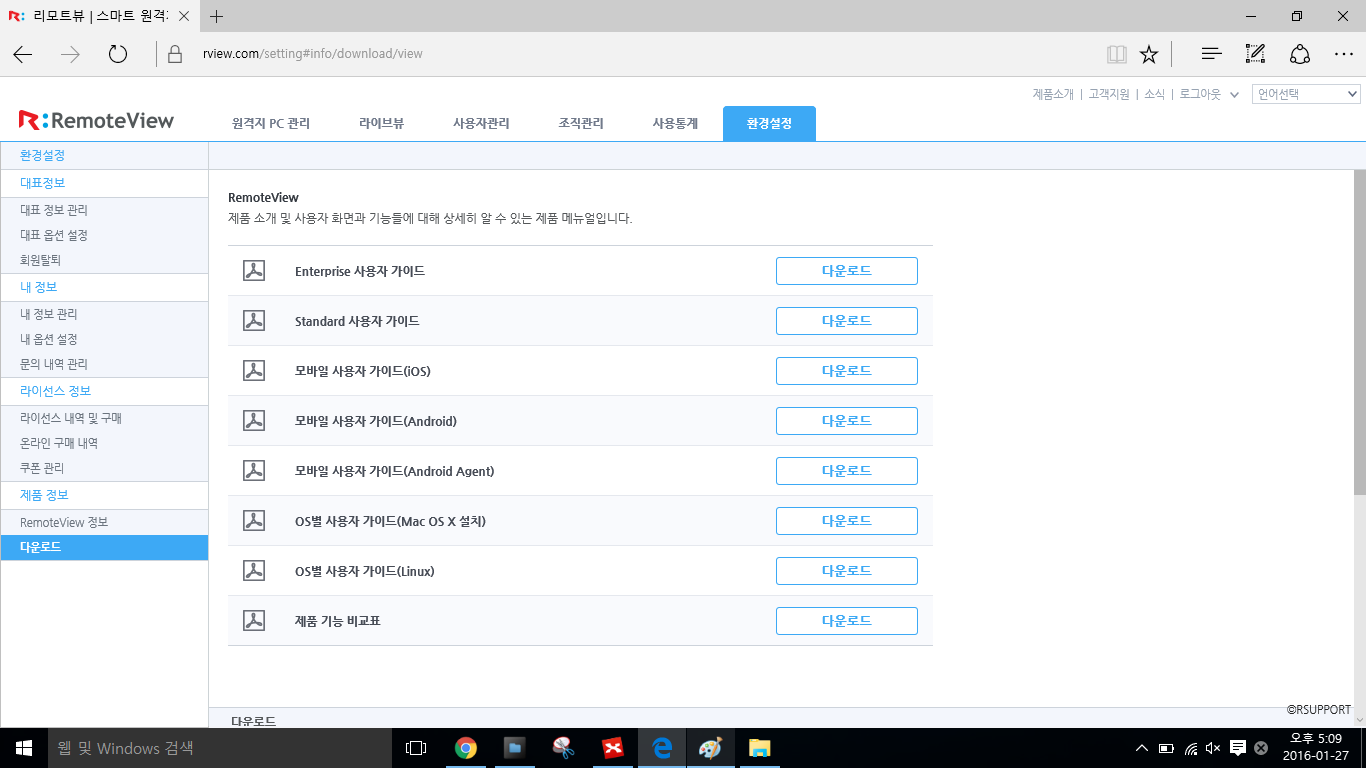
Task: Click the RemoteView logo
Action: pyautogui.click(x=96, y=121)
